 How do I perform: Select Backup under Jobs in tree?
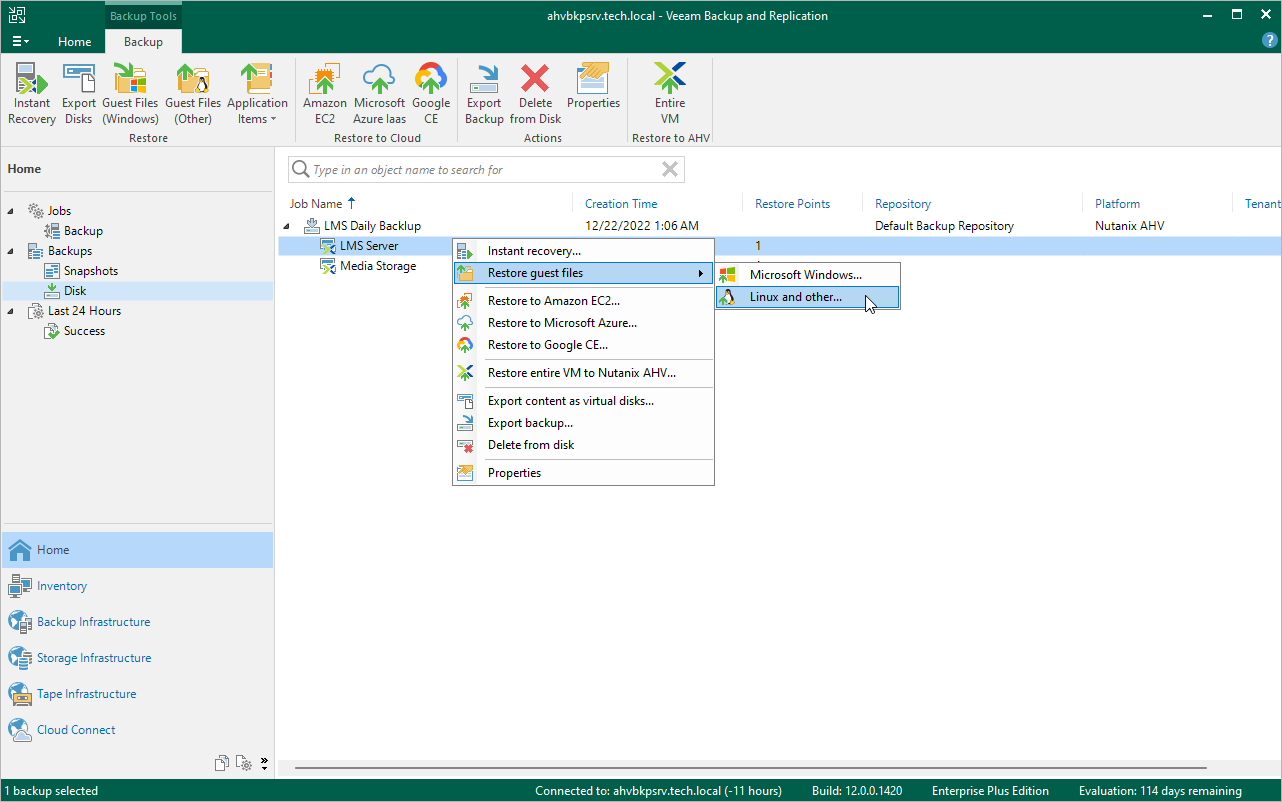tap(83, 231)
